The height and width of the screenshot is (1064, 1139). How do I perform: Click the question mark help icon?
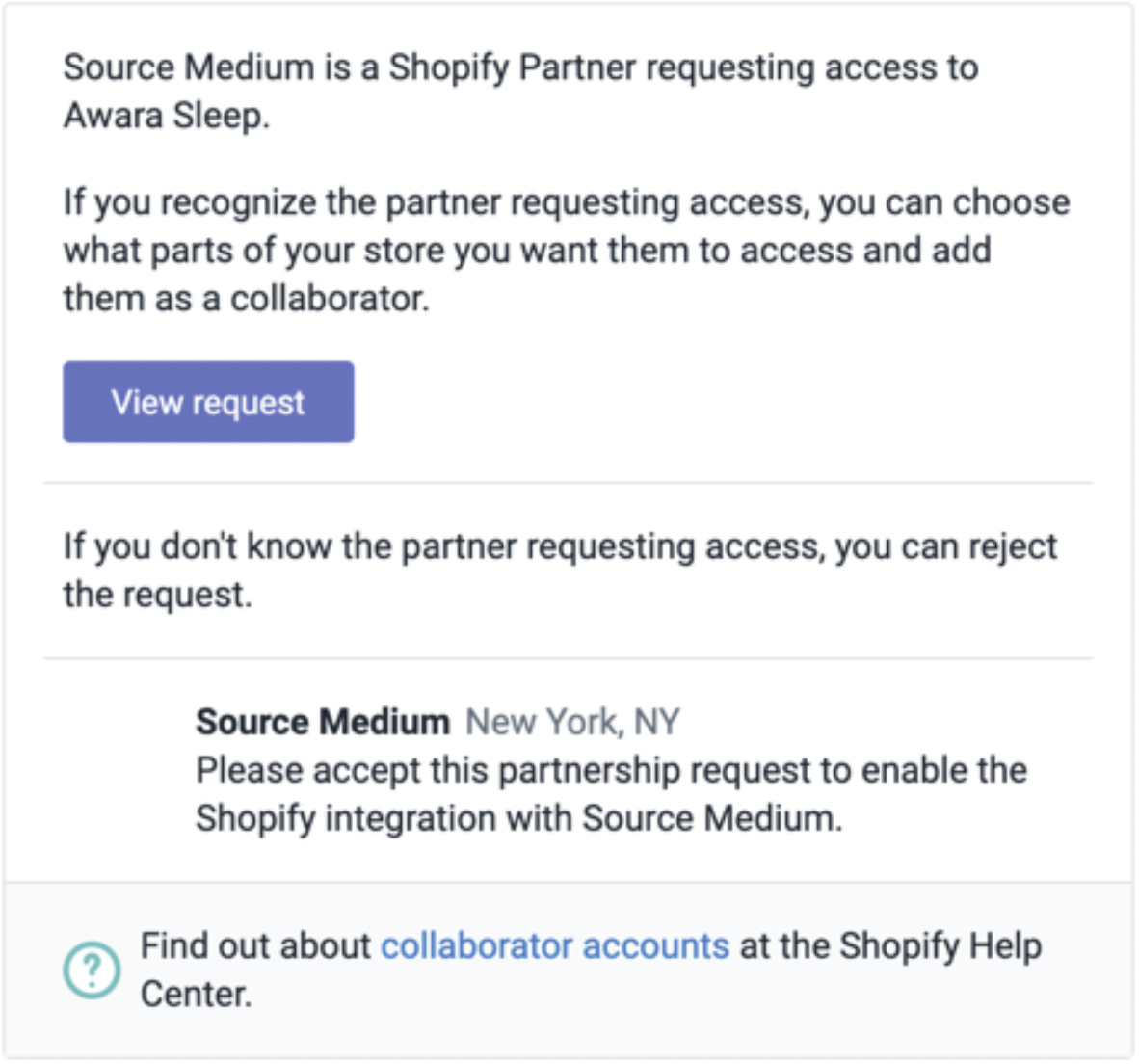pyautogui.click(x=92, y=970)
